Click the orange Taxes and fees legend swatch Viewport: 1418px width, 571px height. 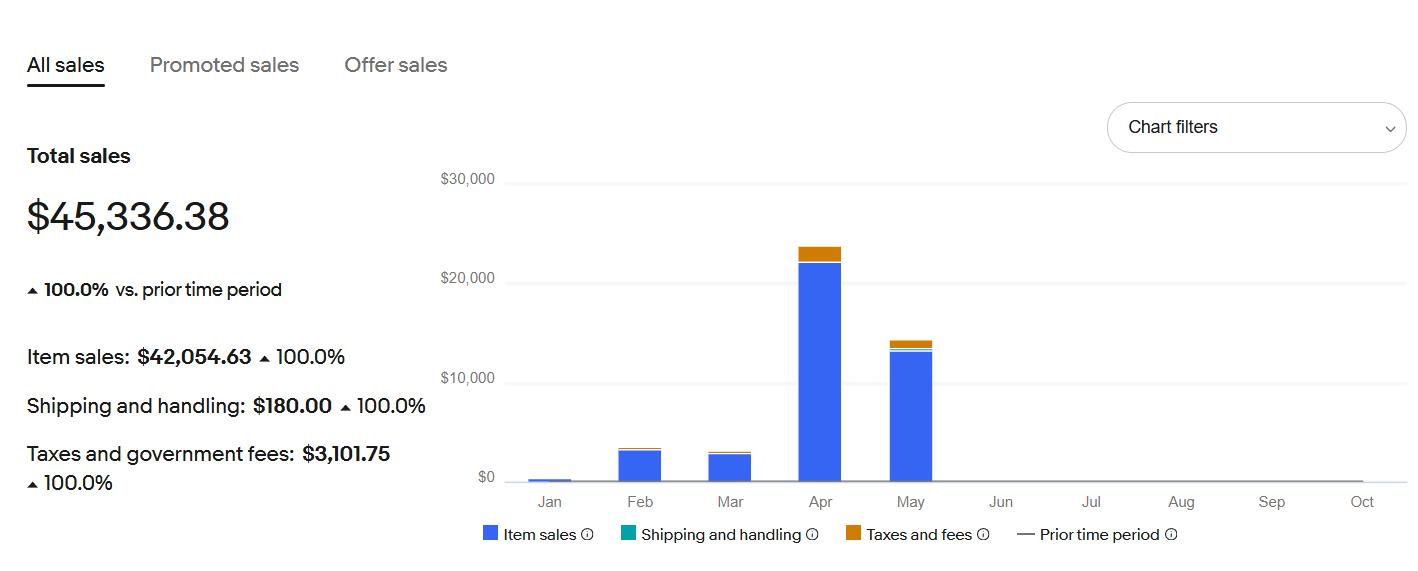pos(853,534)
